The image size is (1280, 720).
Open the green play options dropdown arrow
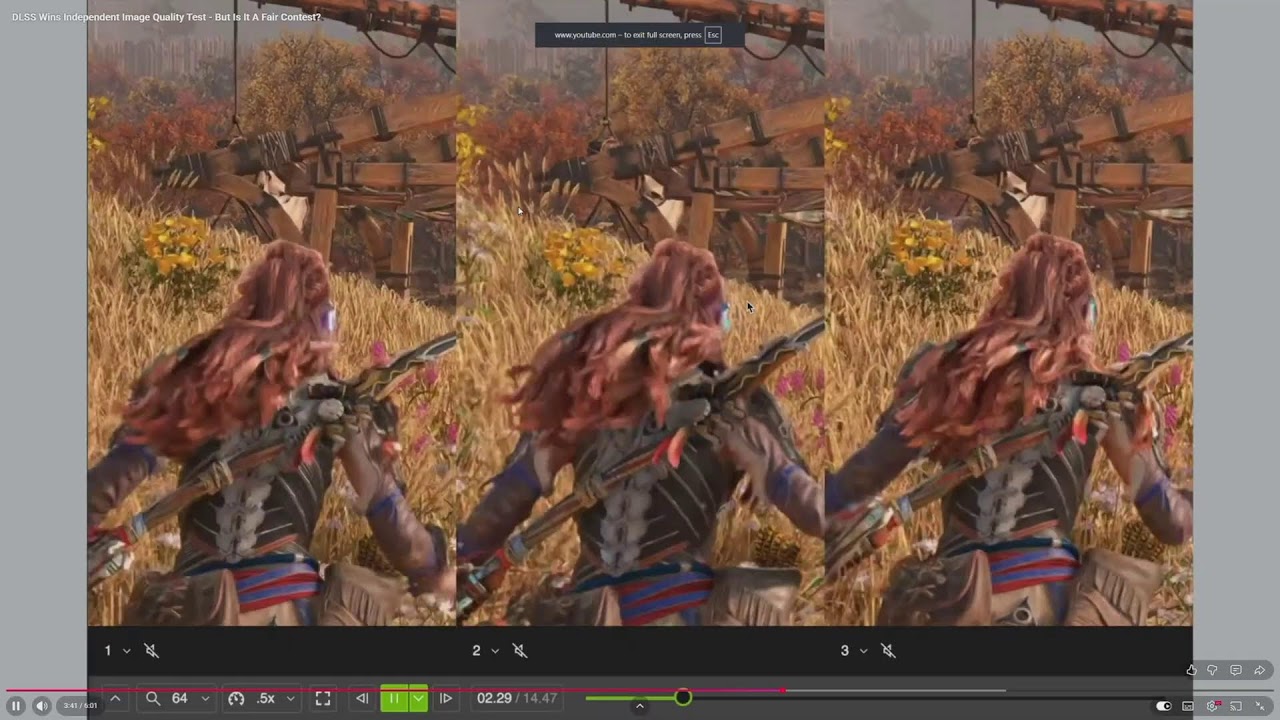[x=419, y=698]
